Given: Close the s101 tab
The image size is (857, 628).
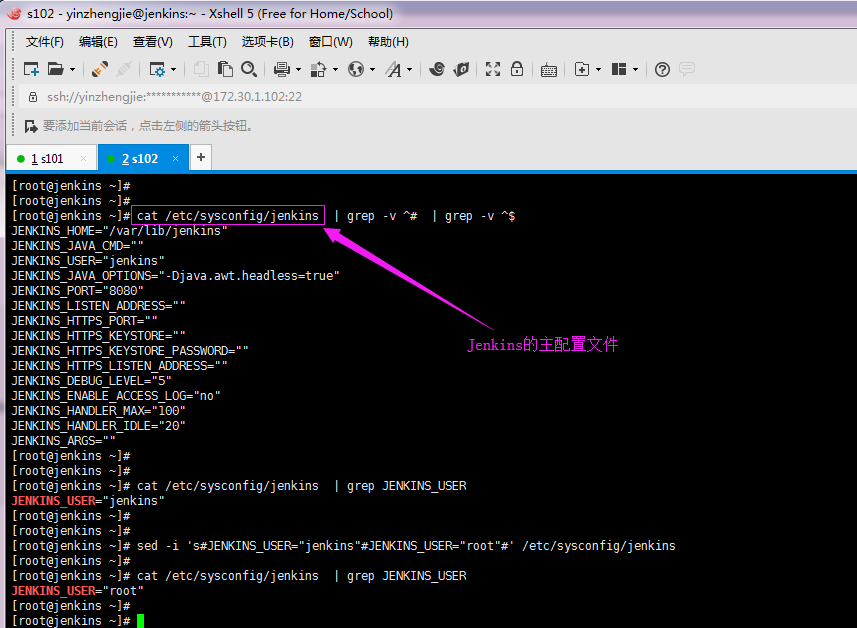Looking at the screenshot, I should click(x=84, y=159).
